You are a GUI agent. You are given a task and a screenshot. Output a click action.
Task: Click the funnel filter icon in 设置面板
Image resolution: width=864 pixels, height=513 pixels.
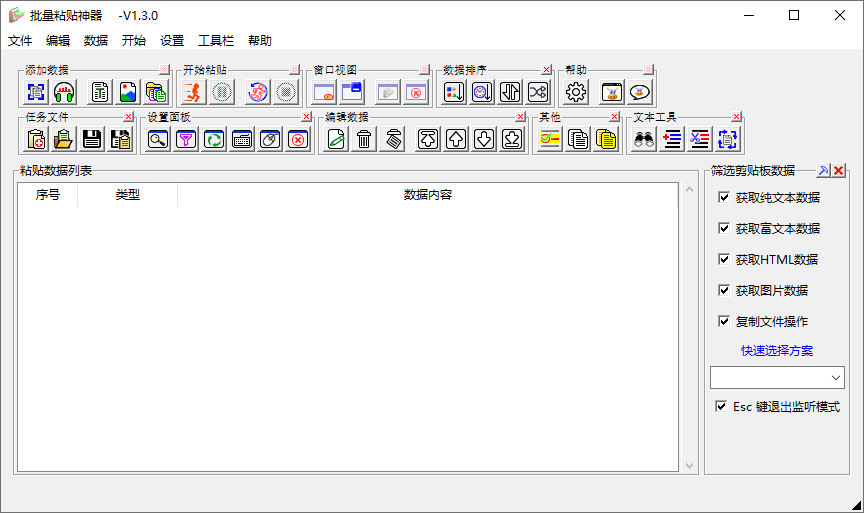pos(186,139)
